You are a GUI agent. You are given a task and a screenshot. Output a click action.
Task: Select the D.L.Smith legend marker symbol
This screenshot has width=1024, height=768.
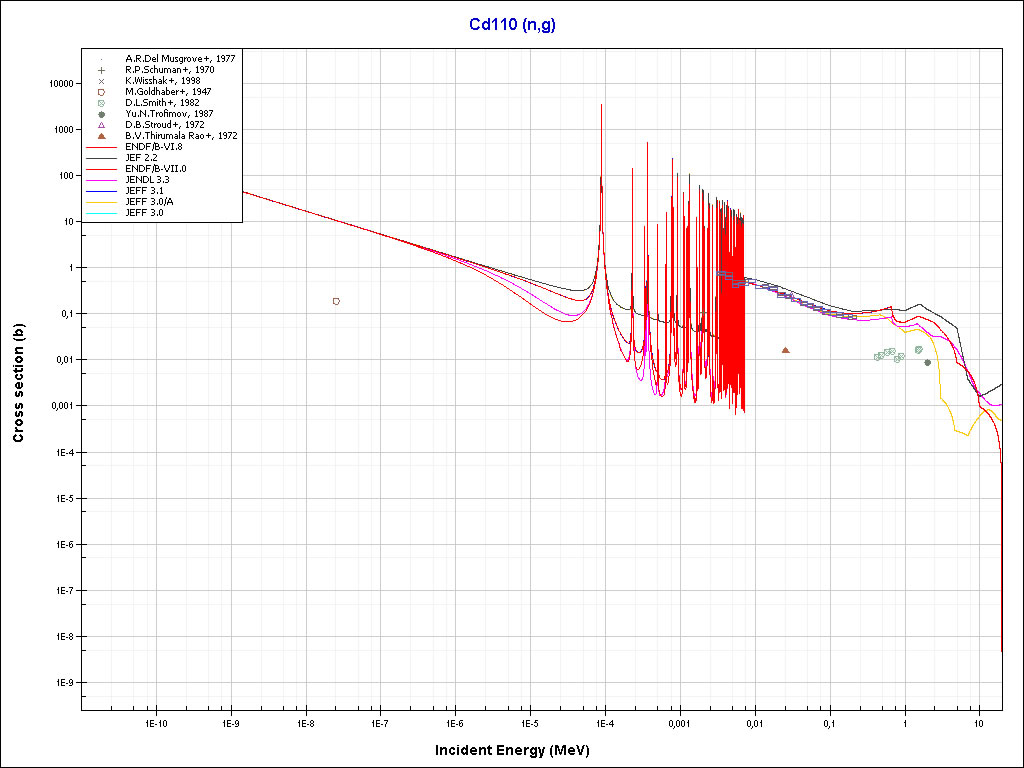coord(102,102)
